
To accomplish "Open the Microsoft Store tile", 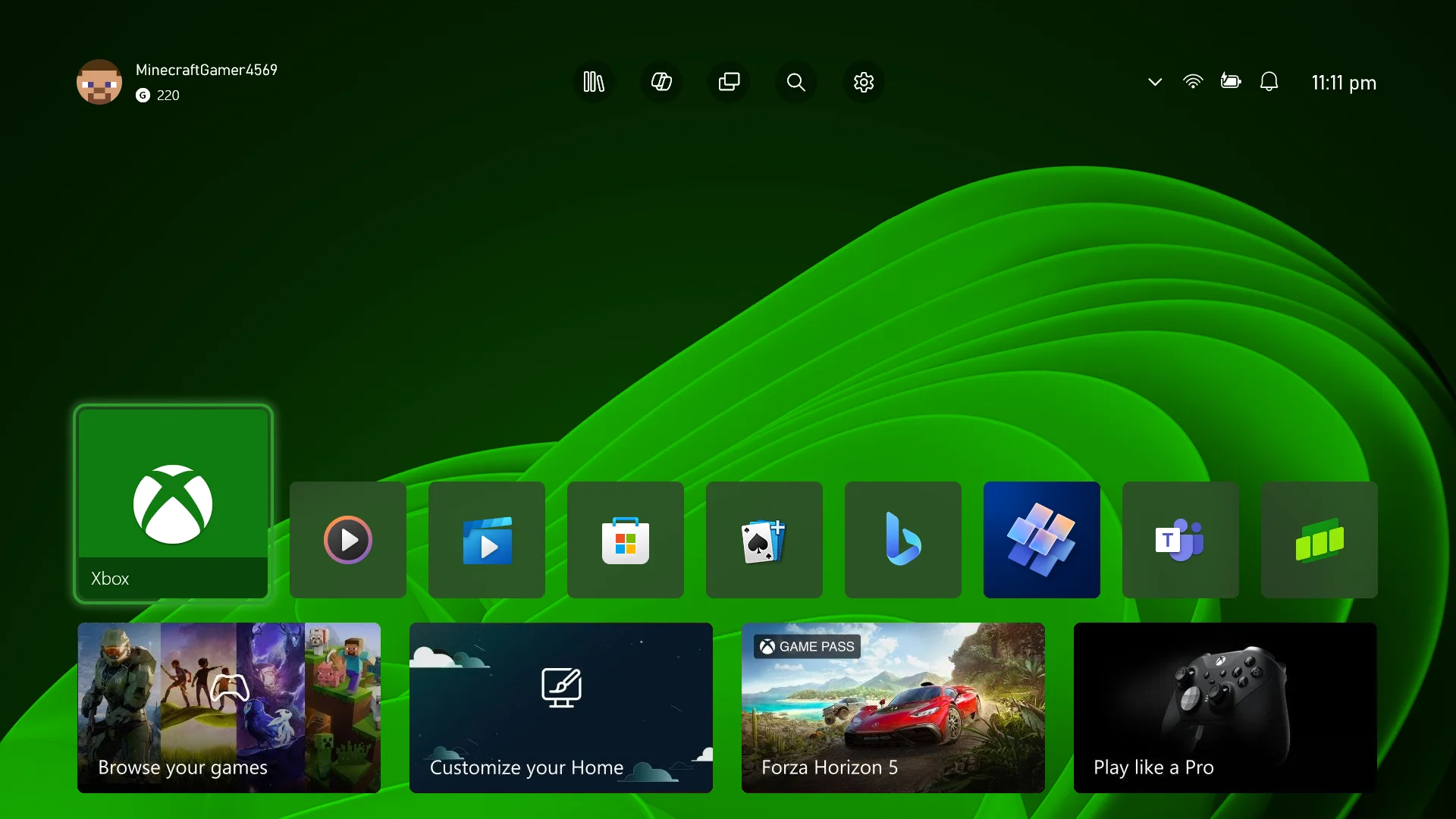I will pyautogui.click(x=626, y=540).
